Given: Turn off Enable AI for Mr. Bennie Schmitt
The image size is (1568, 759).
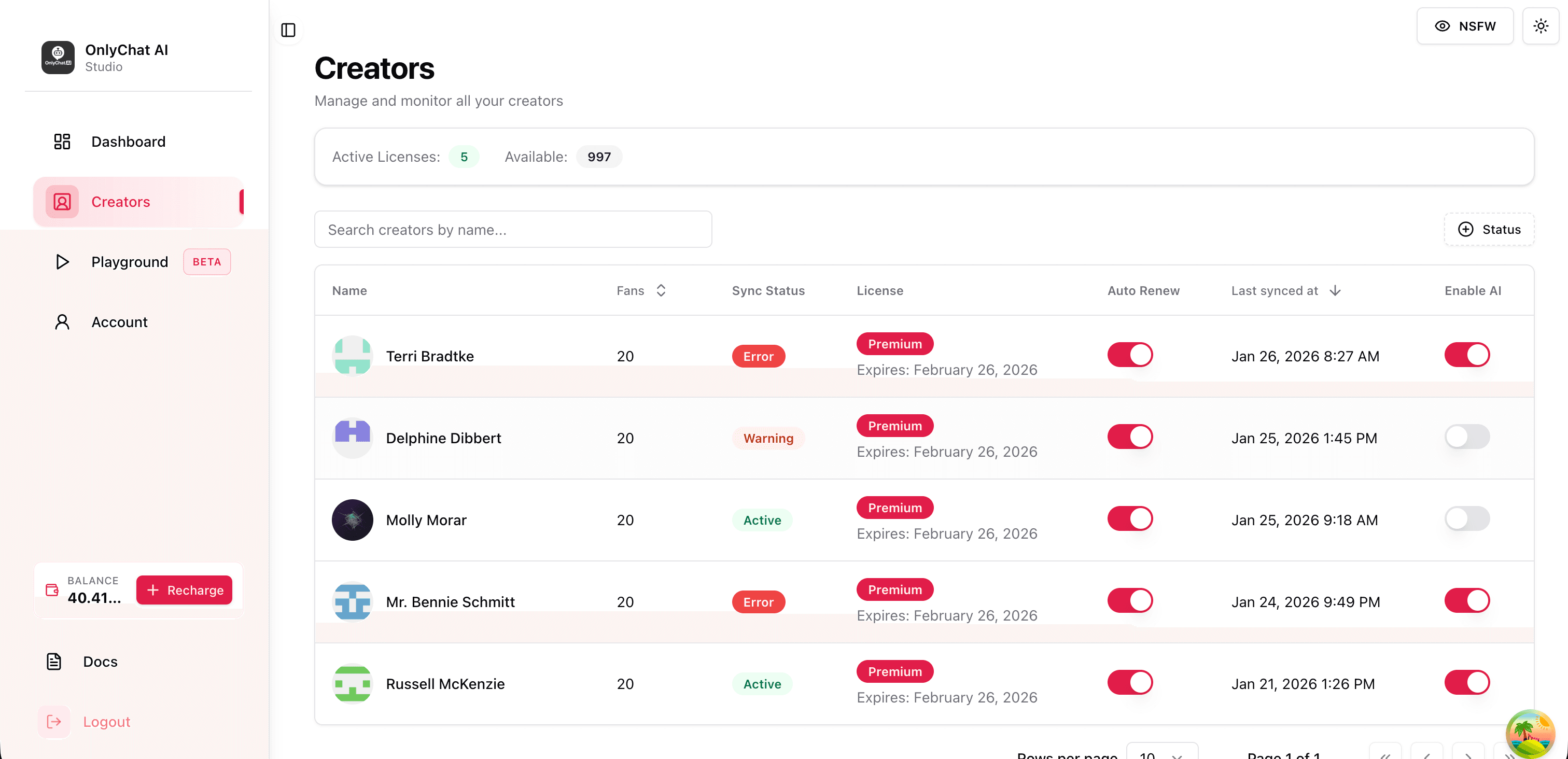Looking at the screenshot, I should 1467,601.
